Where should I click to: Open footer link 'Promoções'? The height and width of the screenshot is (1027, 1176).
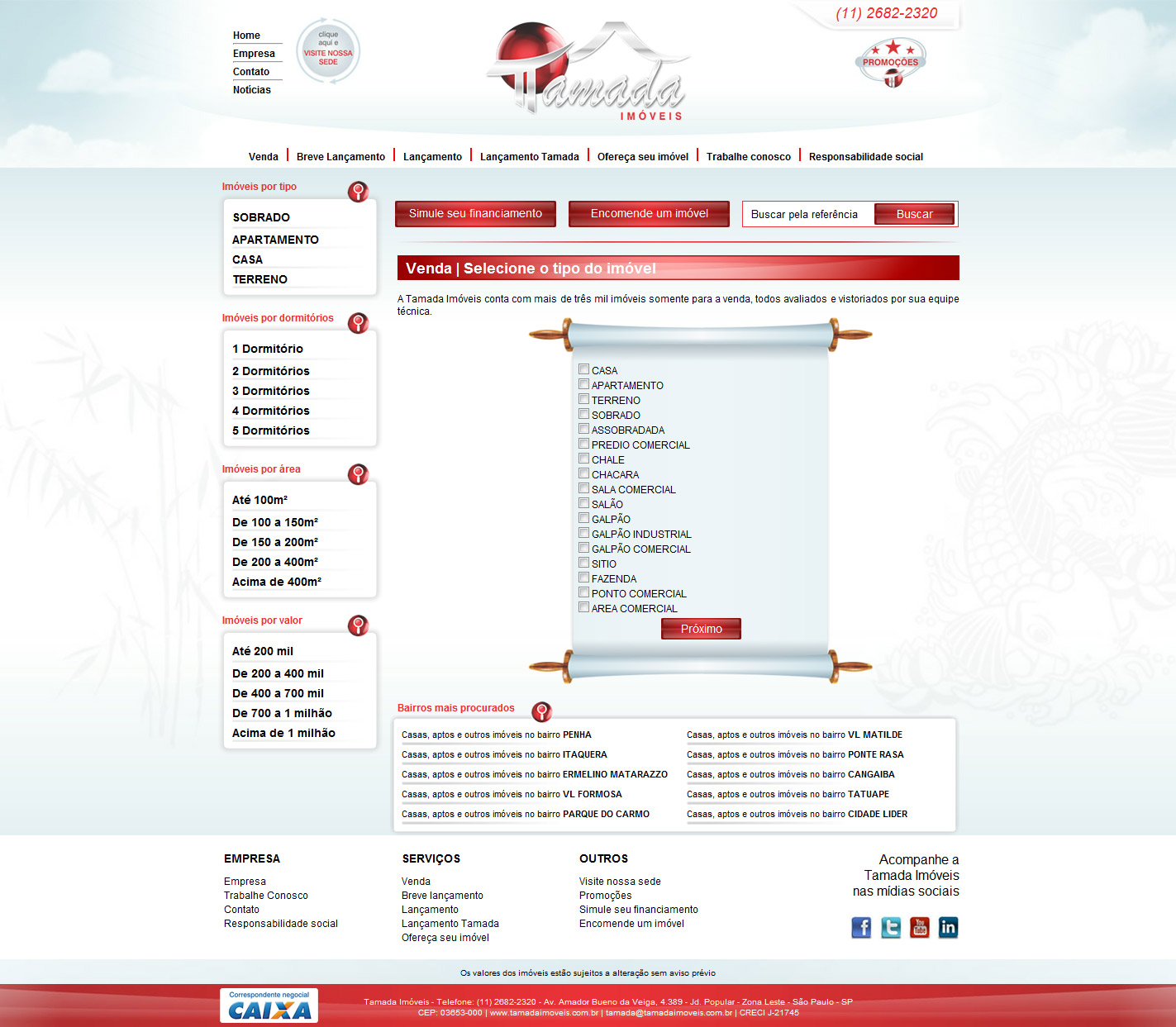point(606,896)
